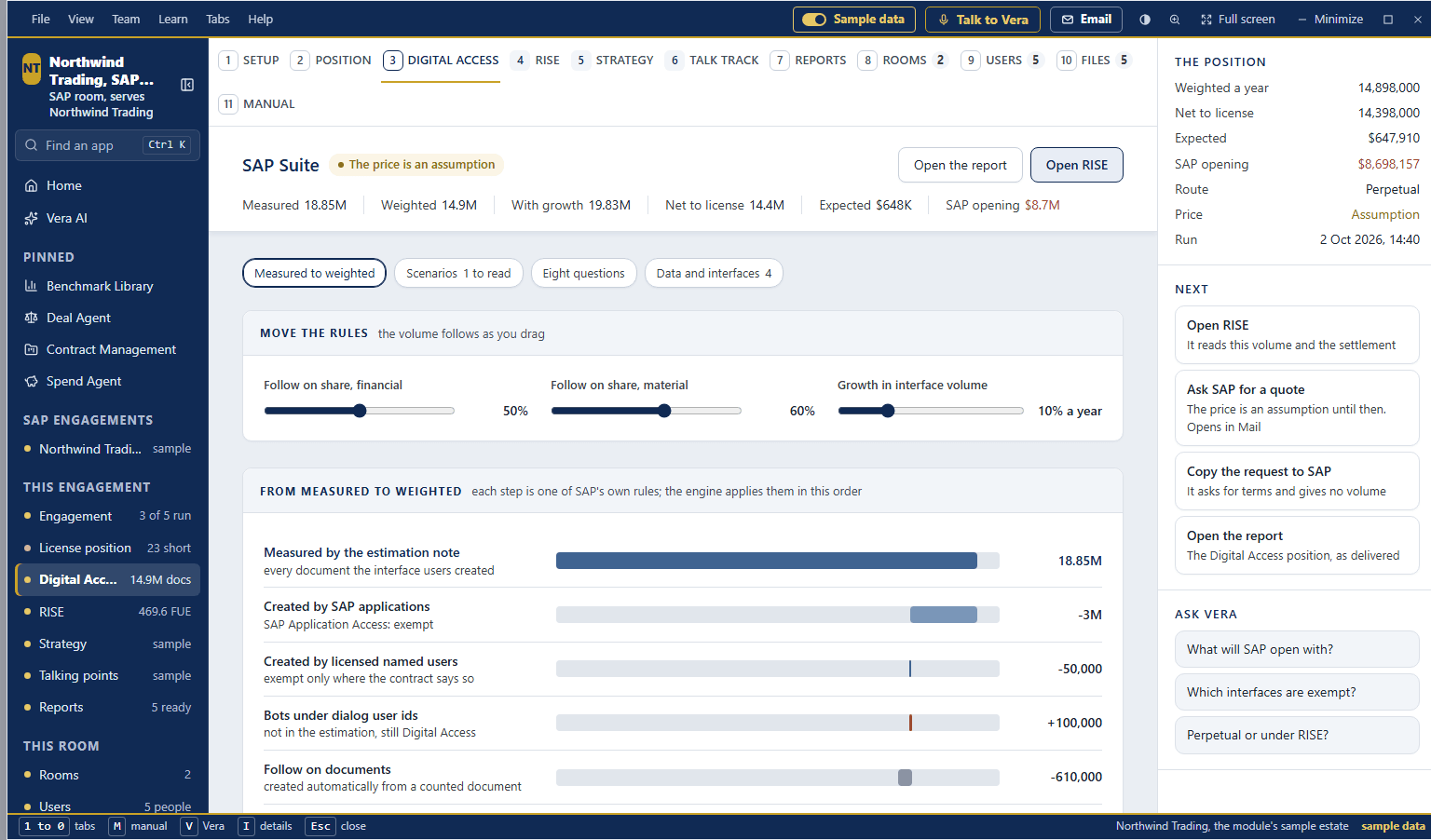
Task: Adjust Follow on share, material slider
Action: pos(647,411)
